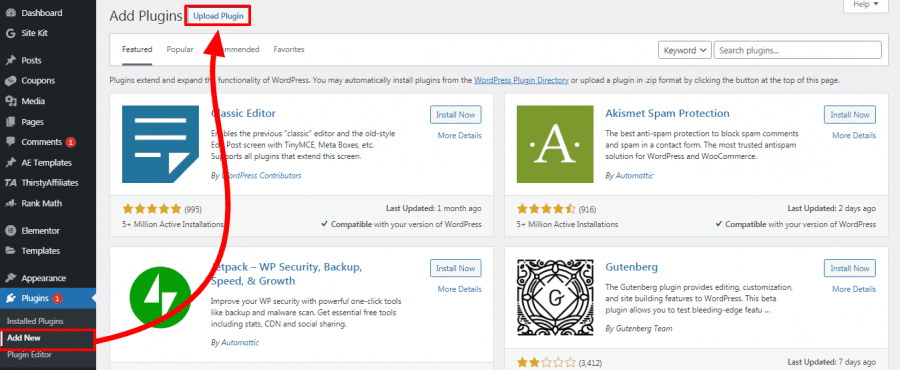View More Details for Jetpack

[460, 289]
